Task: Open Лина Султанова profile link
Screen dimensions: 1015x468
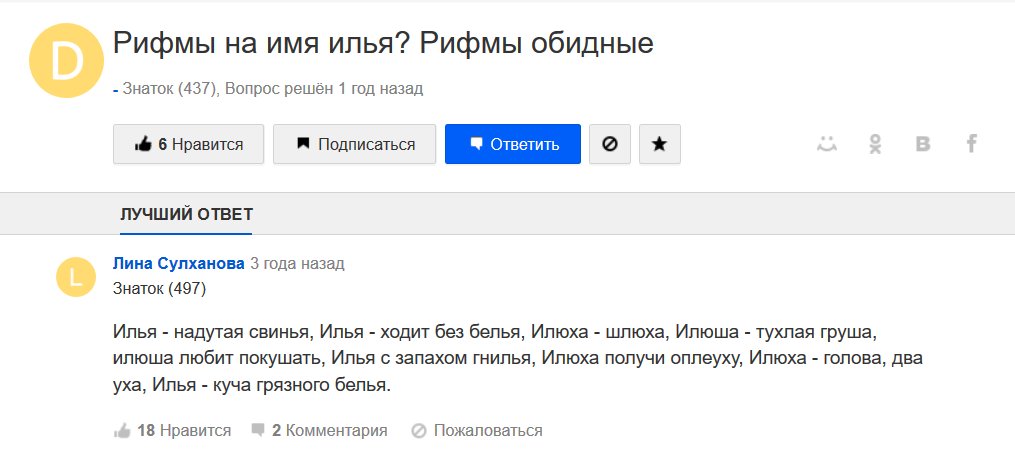Action: coord(179,264)
